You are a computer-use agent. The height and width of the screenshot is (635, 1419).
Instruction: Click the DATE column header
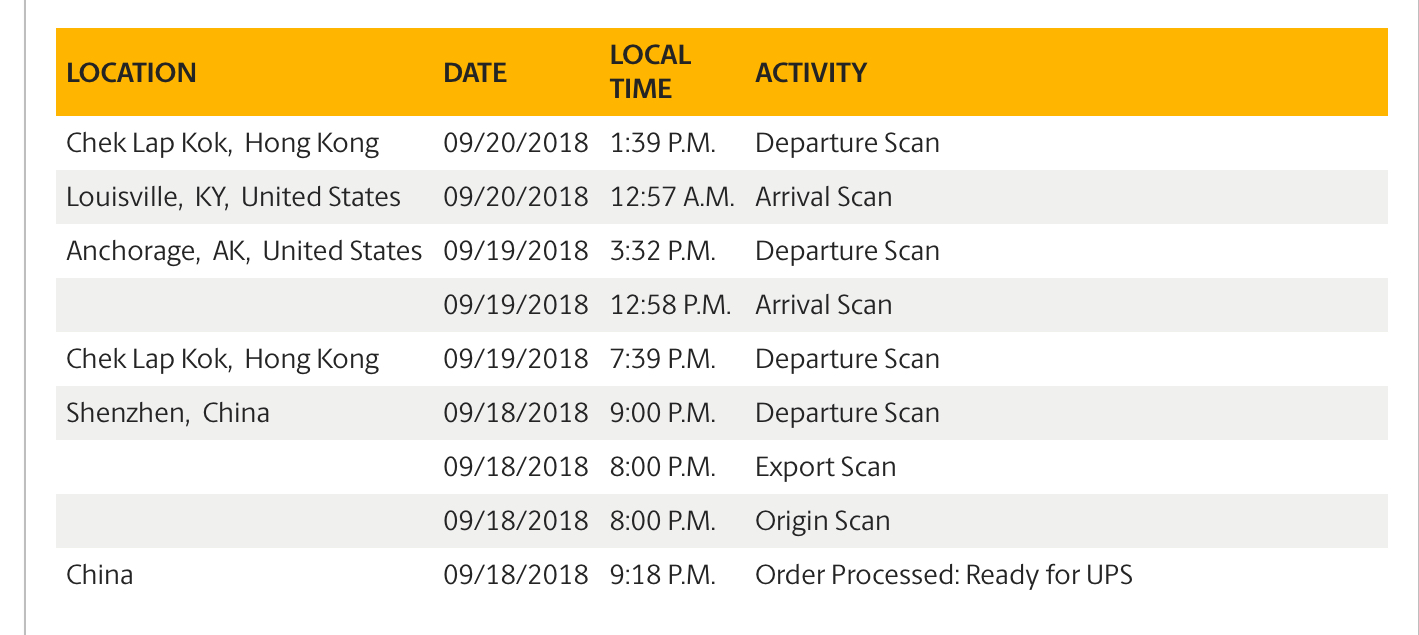[x=475, y=73]
